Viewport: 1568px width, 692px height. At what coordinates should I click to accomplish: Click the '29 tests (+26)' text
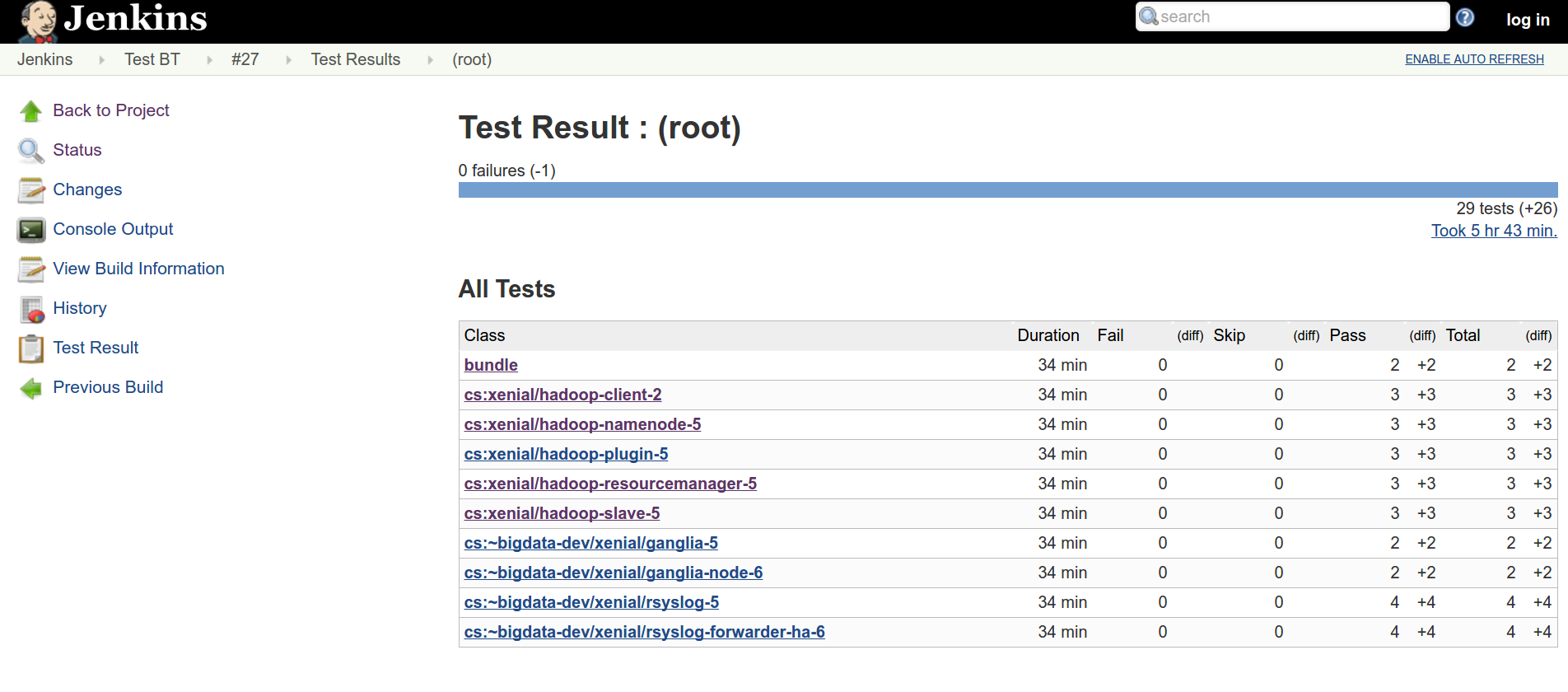point(1506,208)
